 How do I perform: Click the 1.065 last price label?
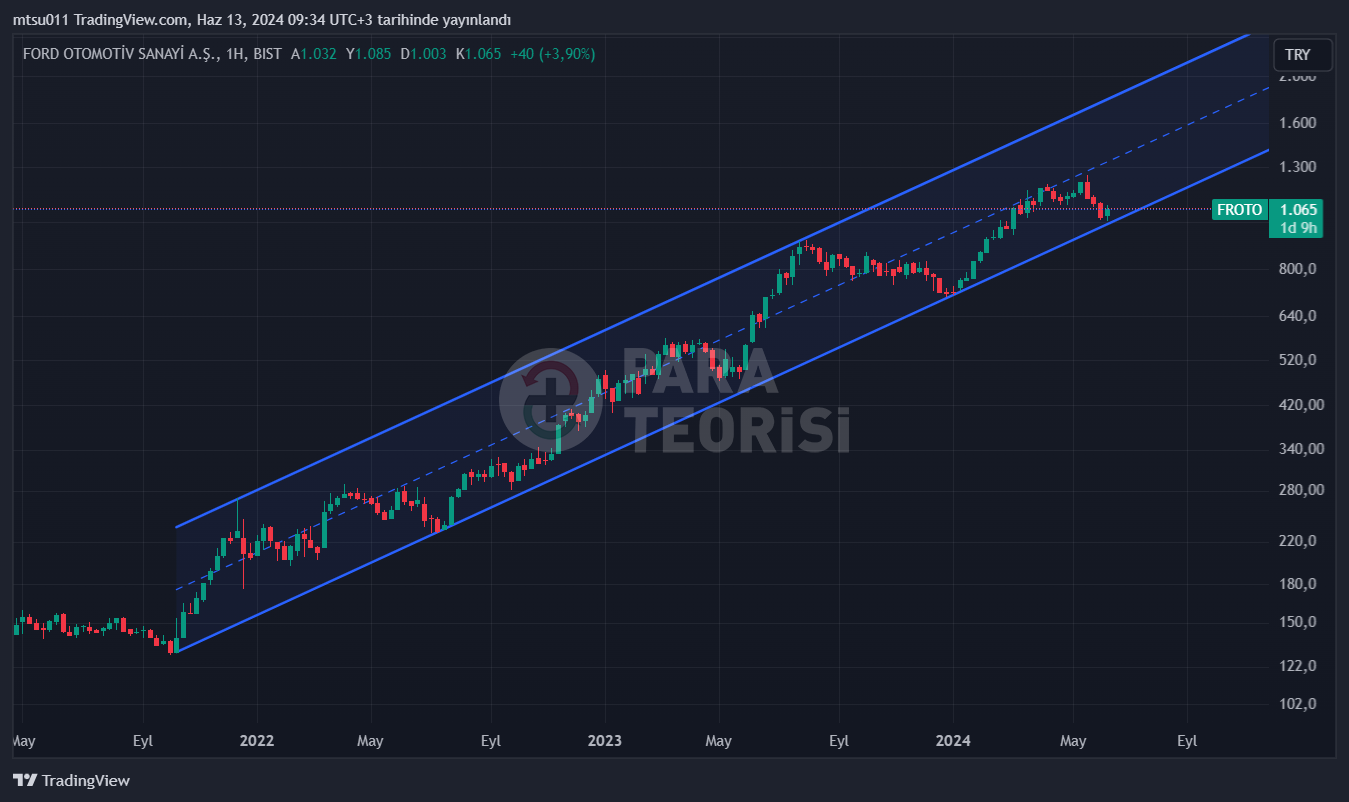click(x=1296, y=210)
